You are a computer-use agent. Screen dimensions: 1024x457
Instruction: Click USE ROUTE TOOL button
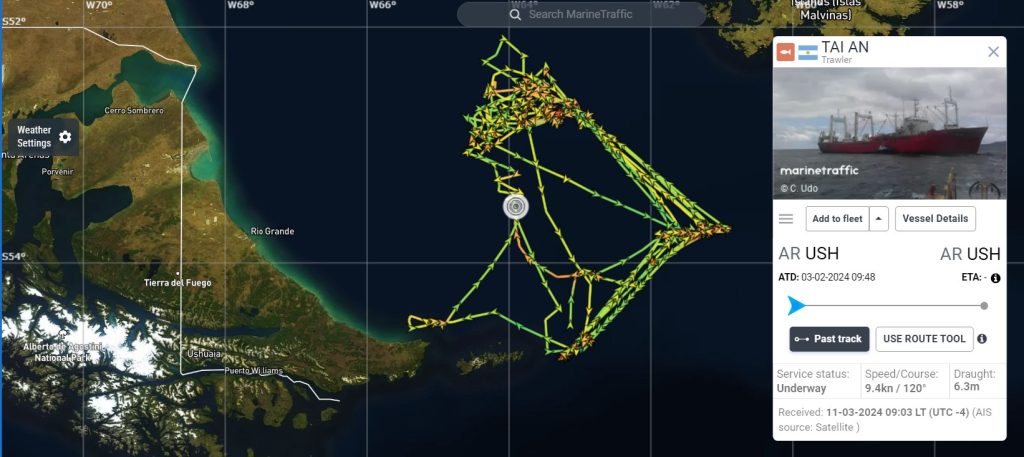click(924, 339)
